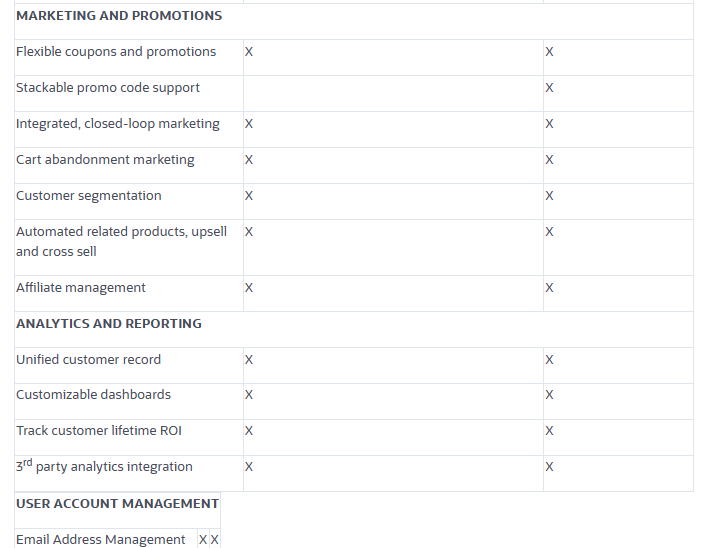705x548 pixels.
Task: Click the X mark in Stackable promo code row
Action: (549, 88)
